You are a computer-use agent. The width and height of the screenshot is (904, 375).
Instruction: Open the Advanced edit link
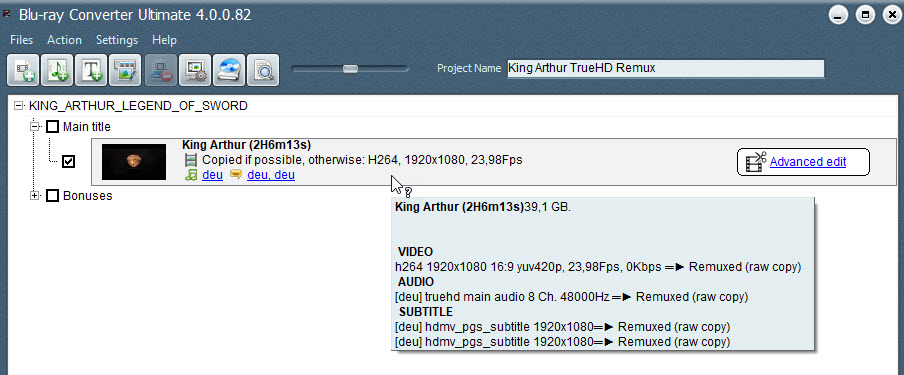tap(808, 162)
